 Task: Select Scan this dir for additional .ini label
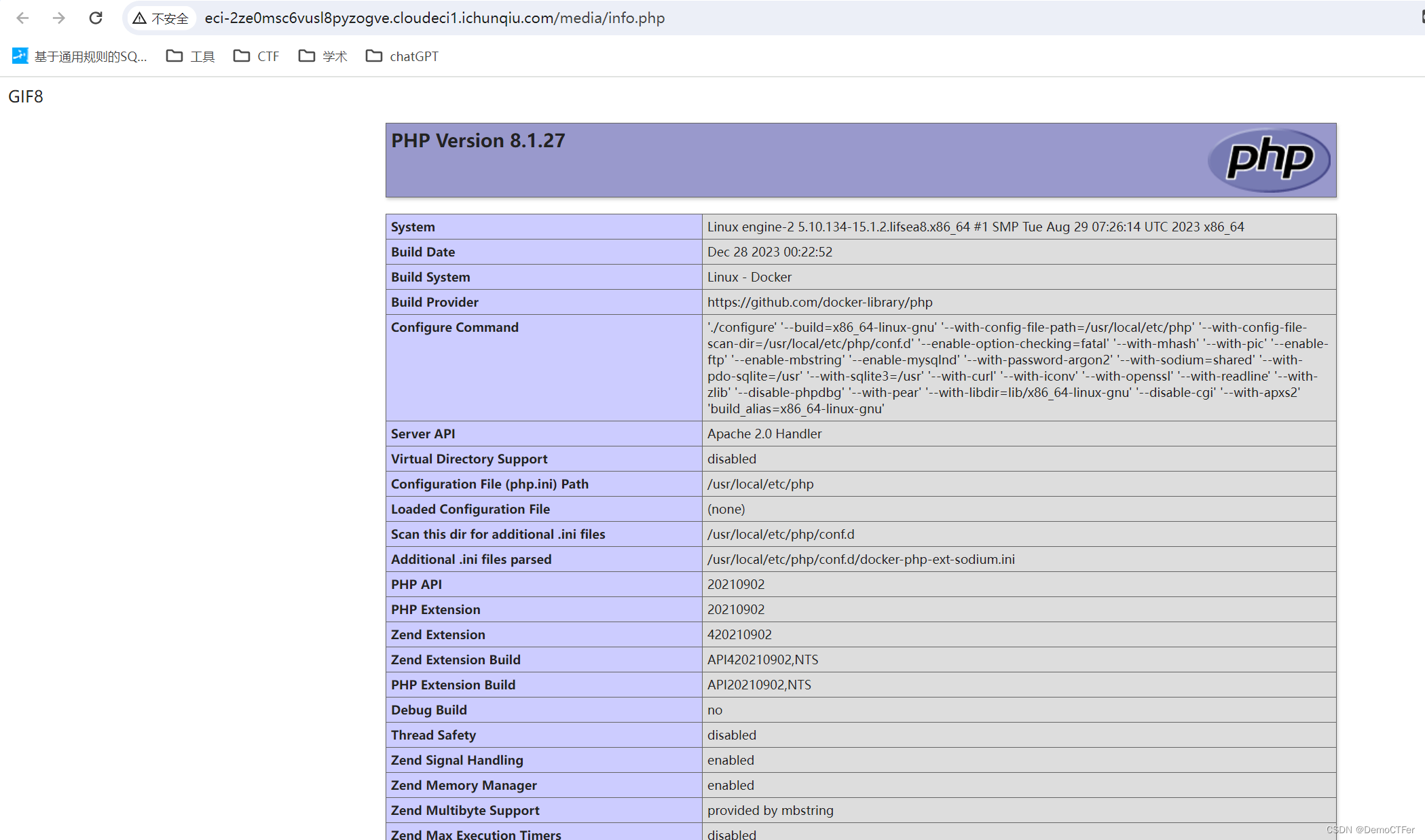[498, 534]
